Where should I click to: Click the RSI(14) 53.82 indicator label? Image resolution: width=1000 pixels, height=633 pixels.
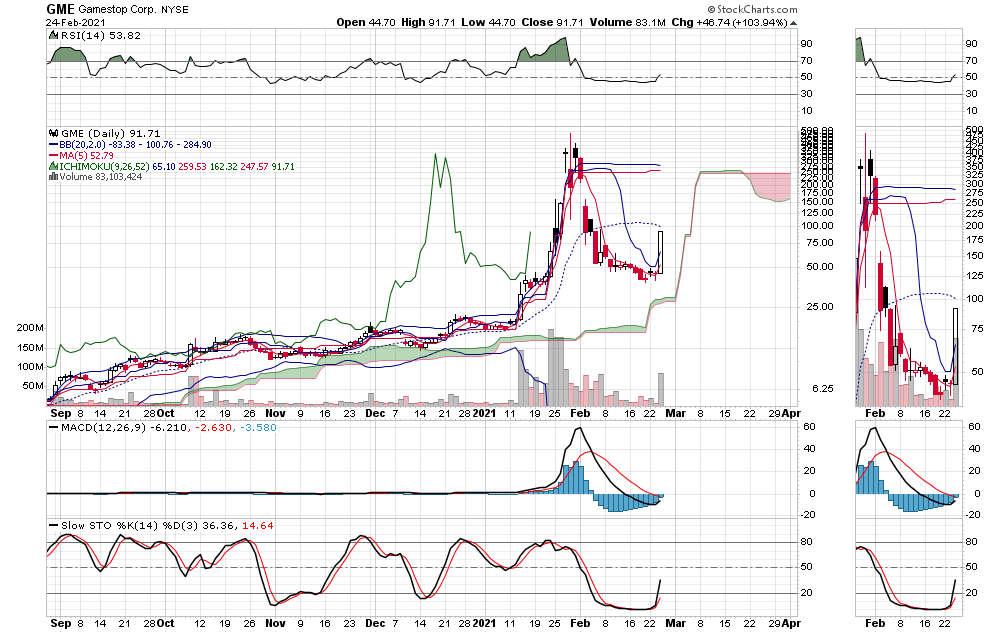click(x=101, y=36)
